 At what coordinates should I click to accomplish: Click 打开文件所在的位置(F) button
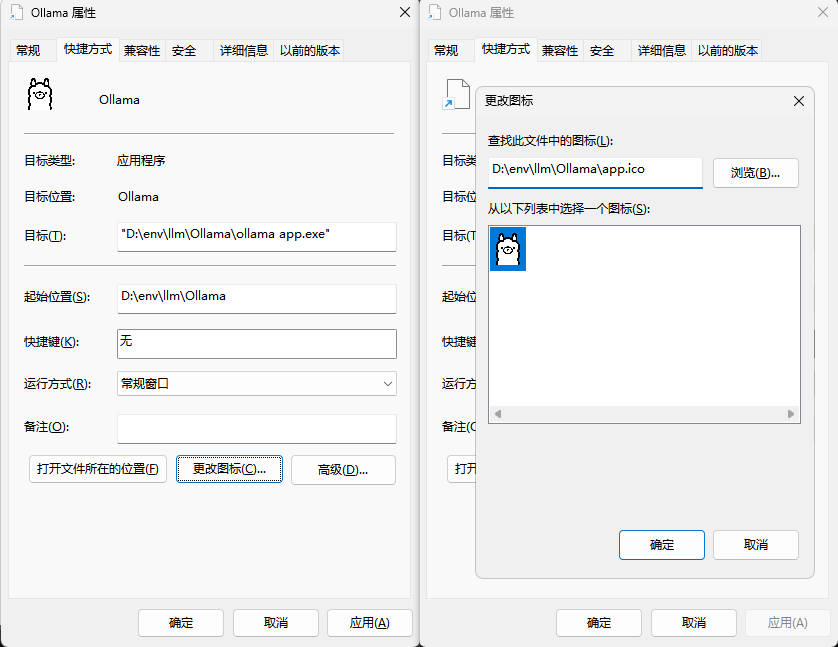point(97,470)
